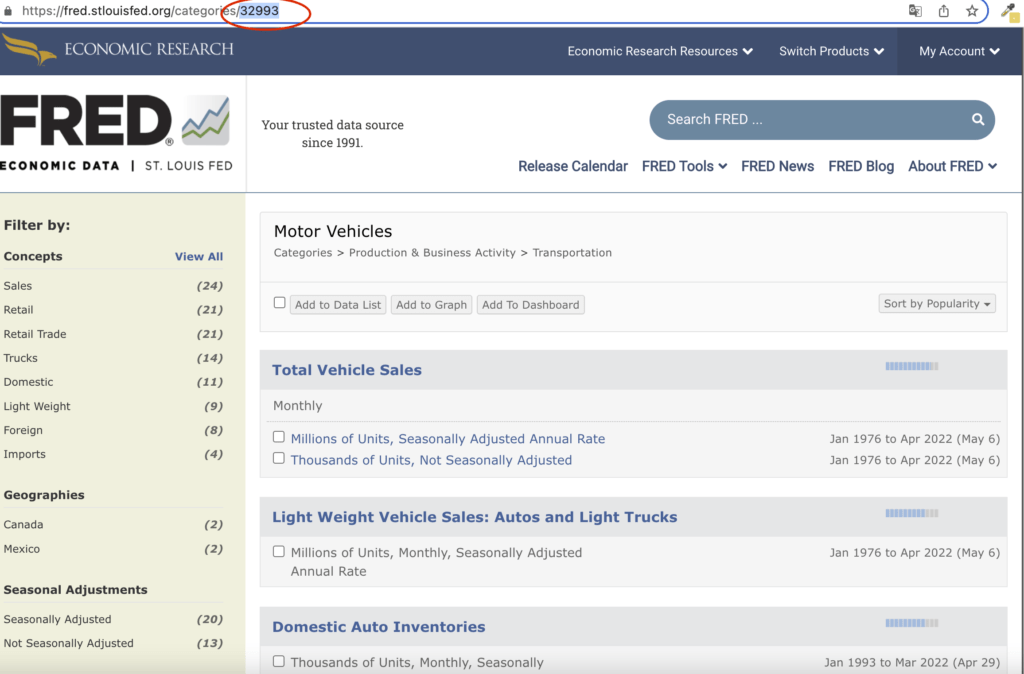Filter by Trucks concept
Image resolution: width=1024 pixels, height=674 pixels.
pos(20,358)
